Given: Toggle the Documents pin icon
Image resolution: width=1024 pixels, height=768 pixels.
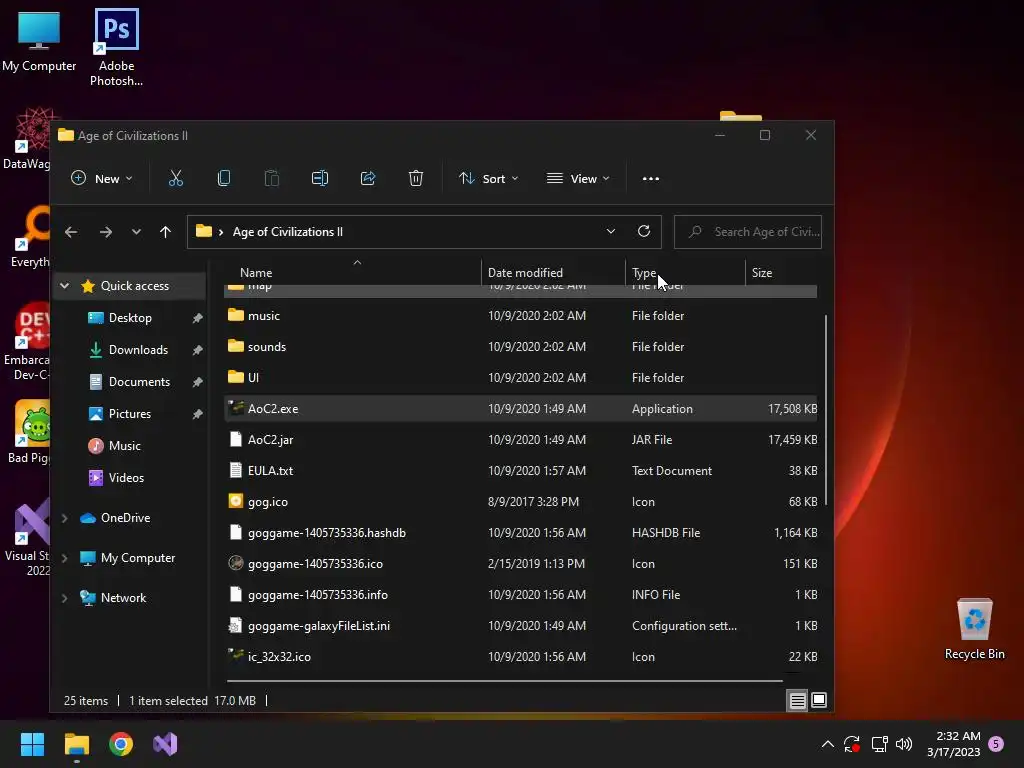Looking at the screenshot, I should click(197, 382).
